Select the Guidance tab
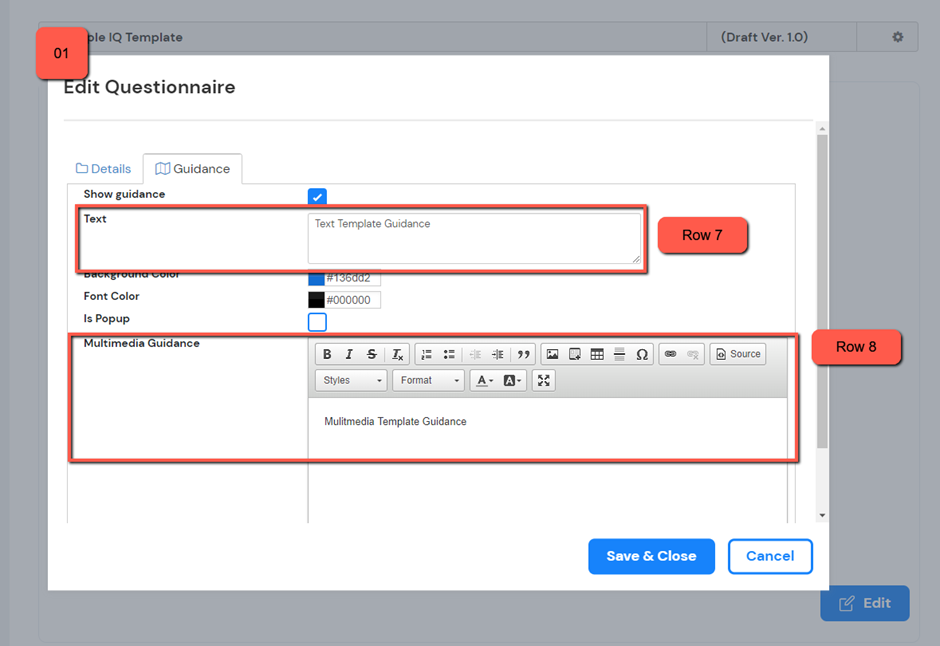The image size is (940, 646). (192, 169)
